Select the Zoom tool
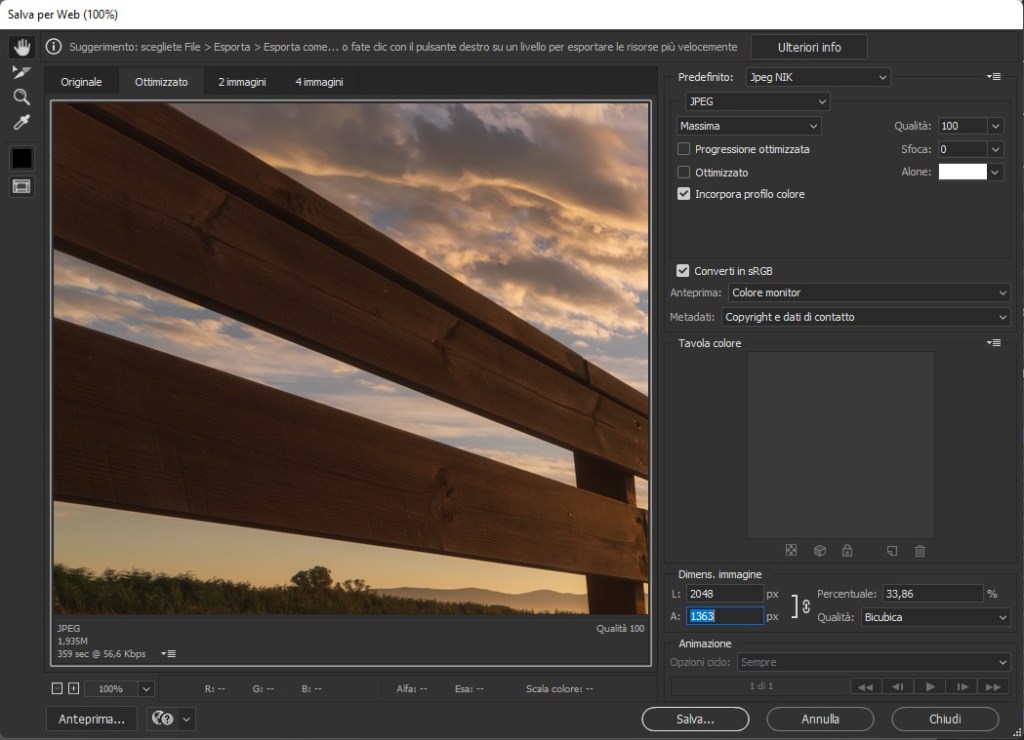 coord(22,97)
